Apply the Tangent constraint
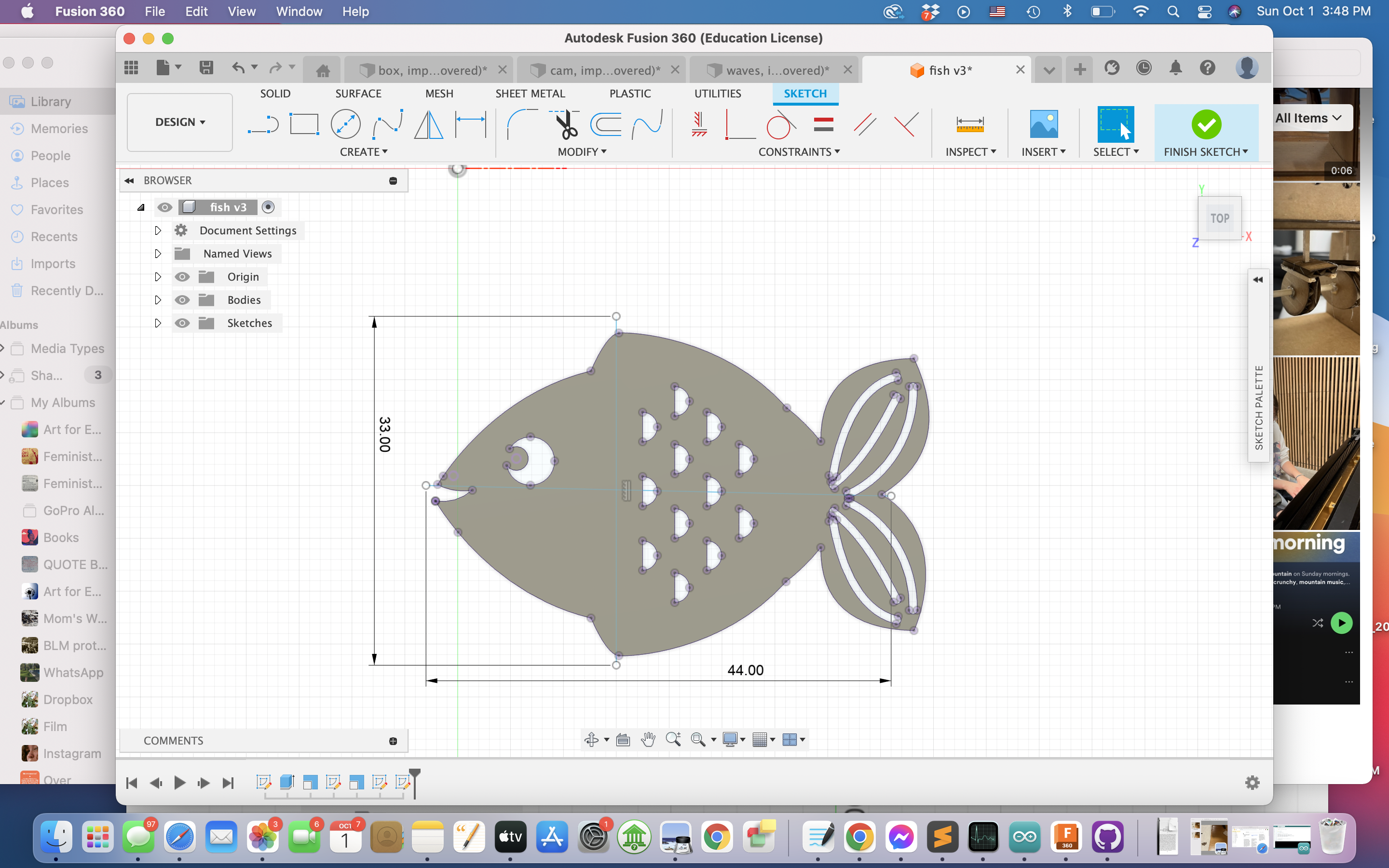Image resolution: width=1389 pixels, height=868 pixels. 781,124
